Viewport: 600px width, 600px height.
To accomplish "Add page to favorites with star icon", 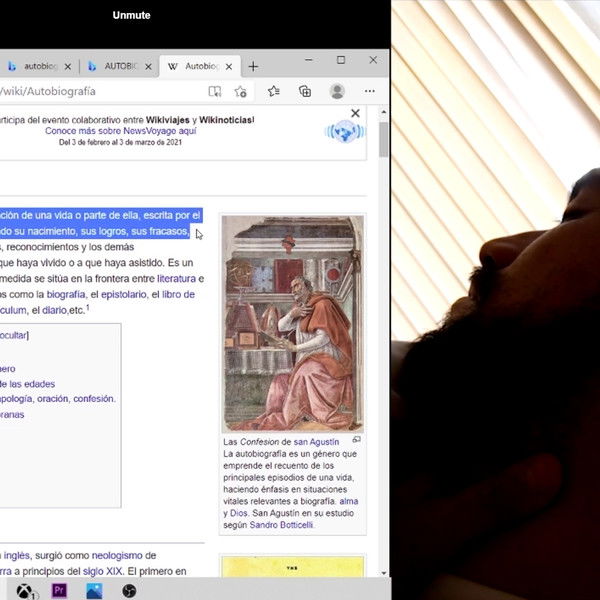I will tap(241, 91).
